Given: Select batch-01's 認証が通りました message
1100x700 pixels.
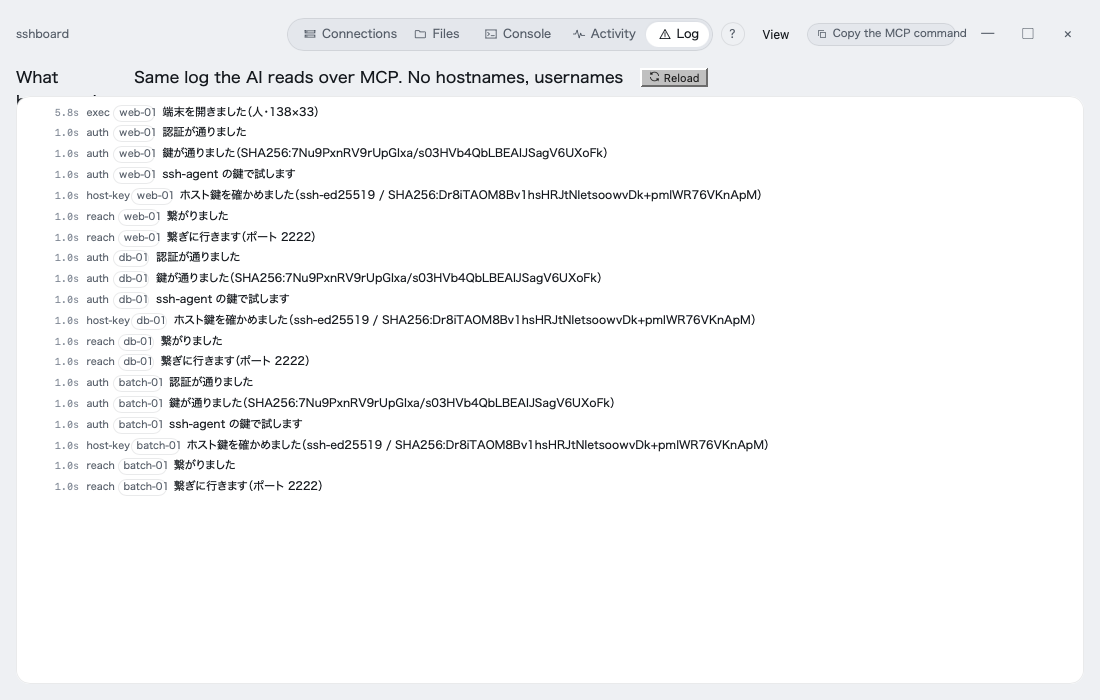Looking at the screenshot, I should tap(211, 382).
